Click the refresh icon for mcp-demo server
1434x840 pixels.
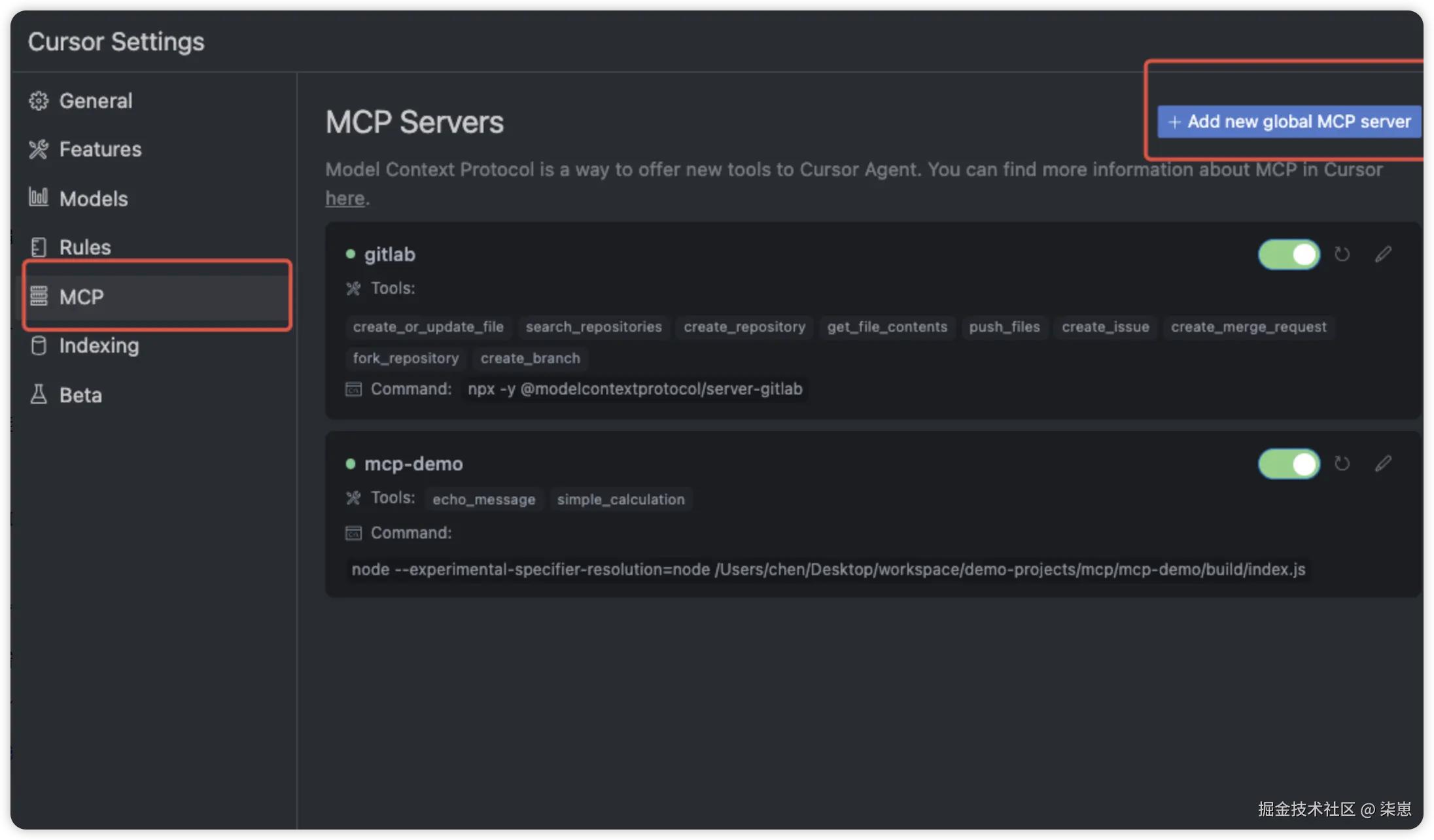tap(1342, 464)
